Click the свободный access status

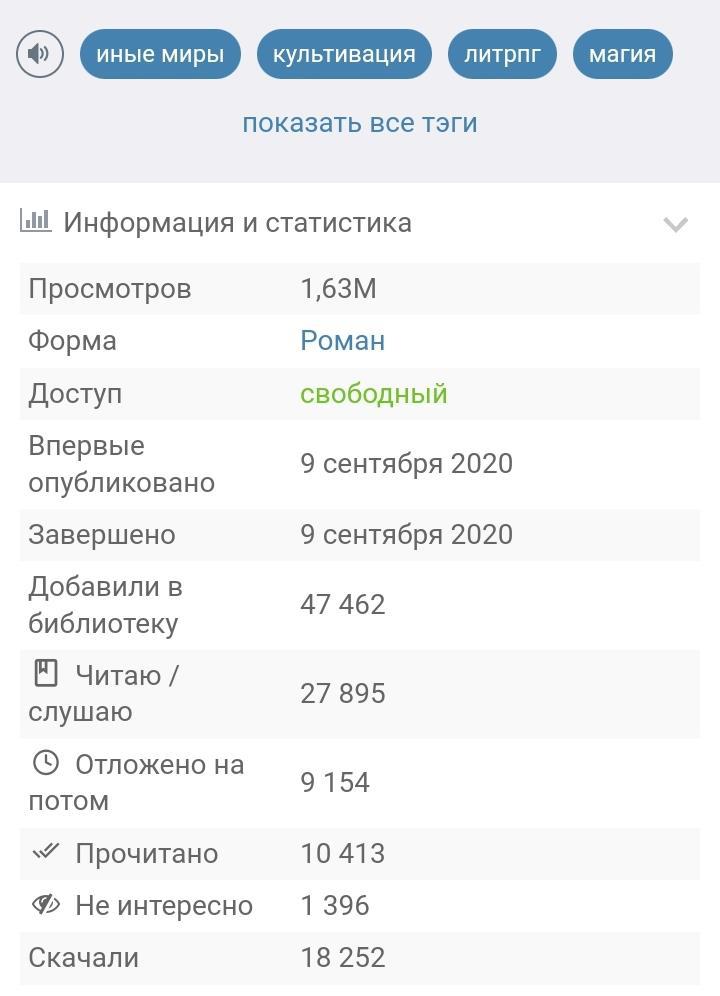click(x=373, y=393)
